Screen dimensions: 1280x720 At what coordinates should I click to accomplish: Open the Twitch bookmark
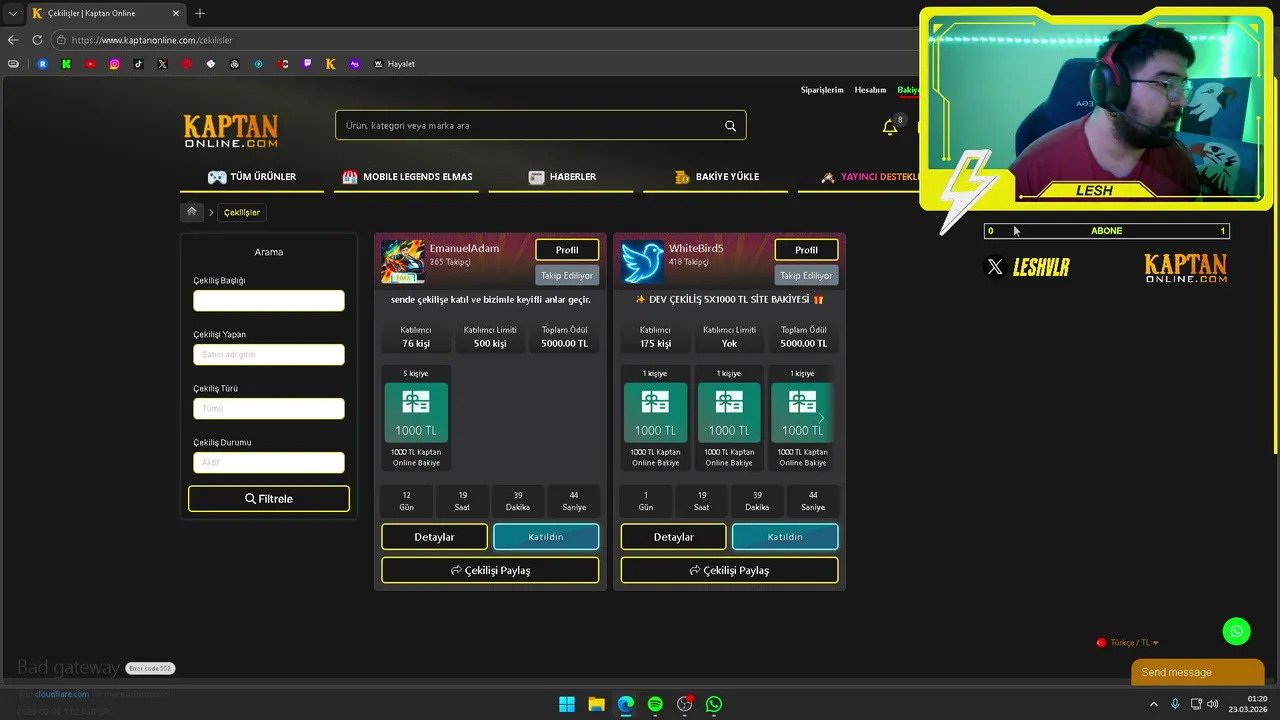(x=307, y=64)
